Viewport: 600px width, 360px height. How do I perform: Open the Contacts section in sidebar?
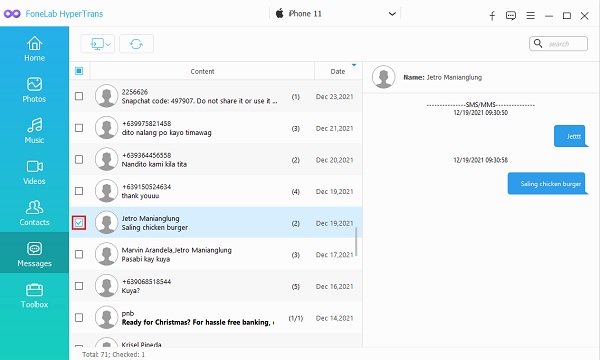click(x=34, y=213)
